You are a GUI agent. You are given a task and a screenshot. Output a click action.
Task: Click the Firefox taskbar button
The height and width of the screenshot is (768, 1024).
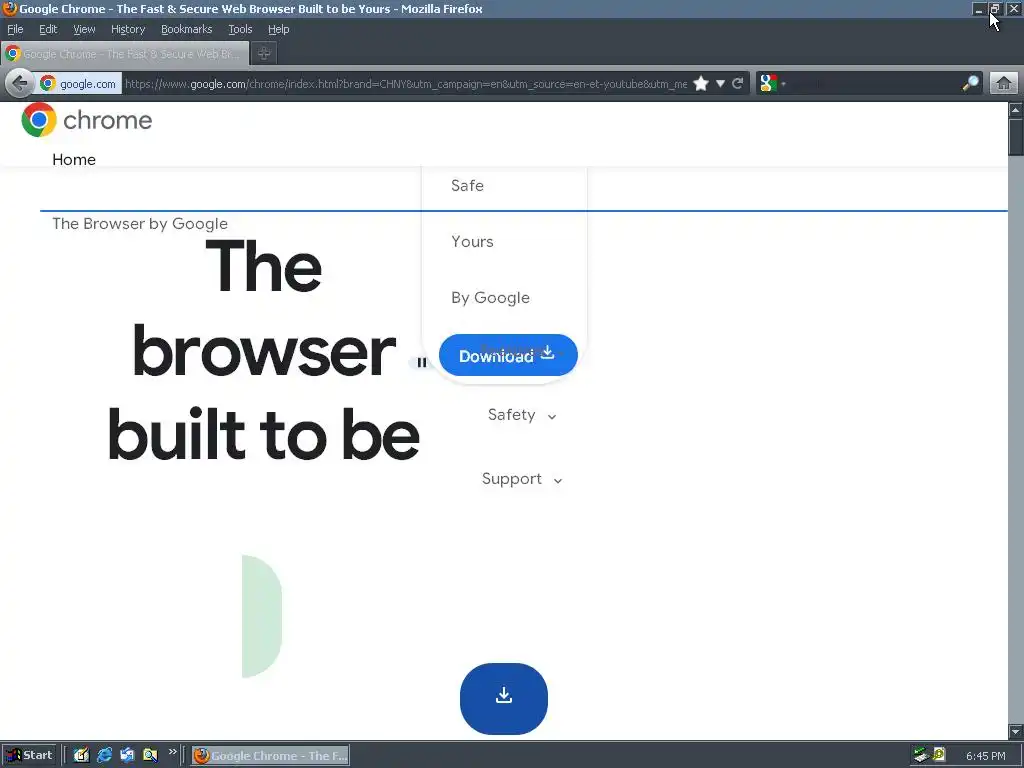coord(270,756)
